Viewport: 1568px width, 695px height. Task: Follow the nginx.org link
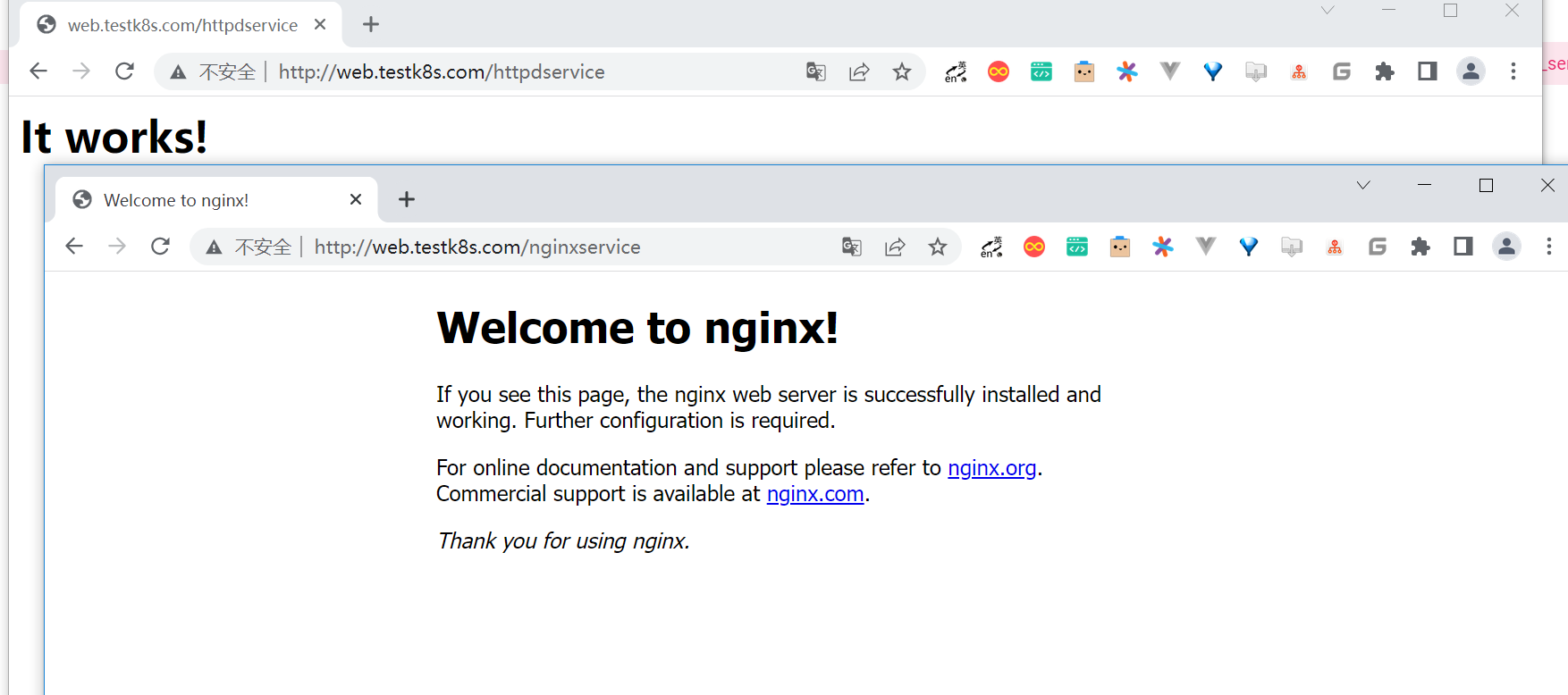(991, 468)
